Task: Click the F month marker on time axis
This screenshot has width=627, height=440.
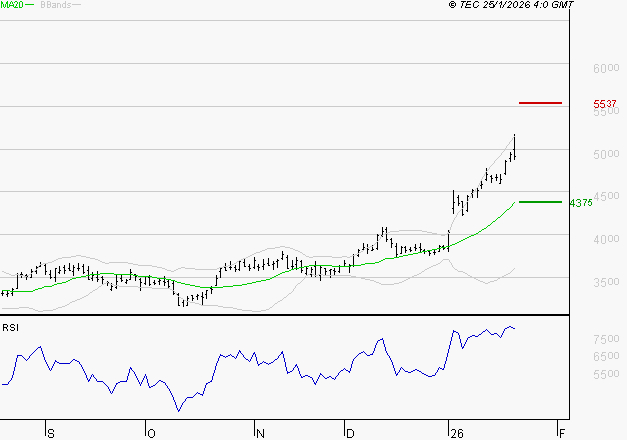Action: [x=562, y=434]
